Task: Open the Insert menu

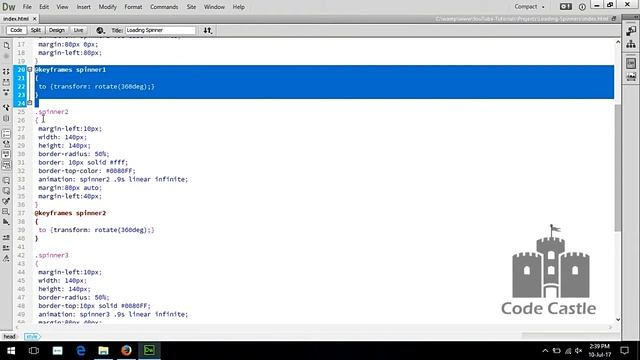Action: (84, 7)
